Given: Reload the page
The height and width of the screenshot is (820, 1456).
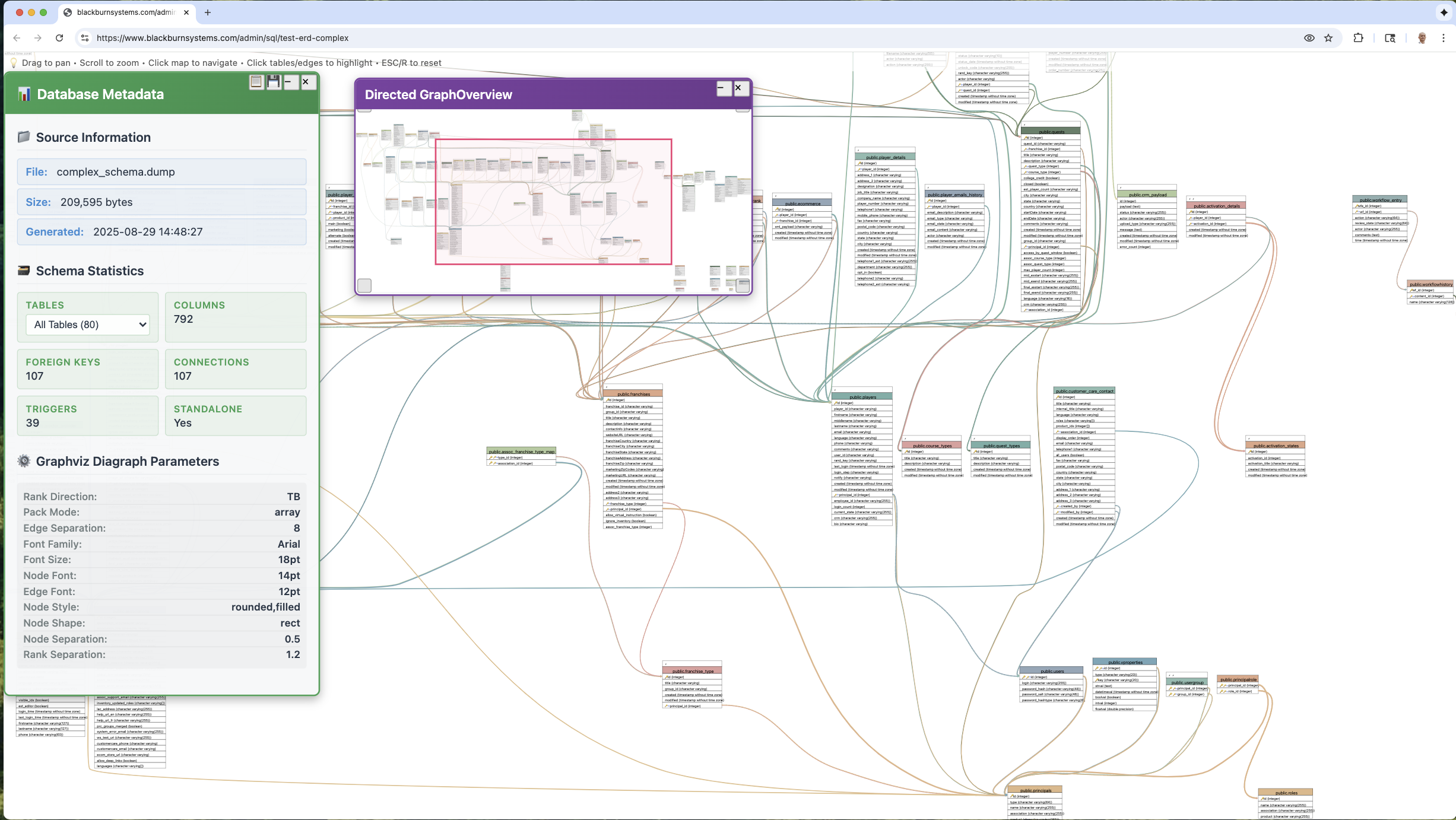Looking at the screenshot, I should coord(59,38).
